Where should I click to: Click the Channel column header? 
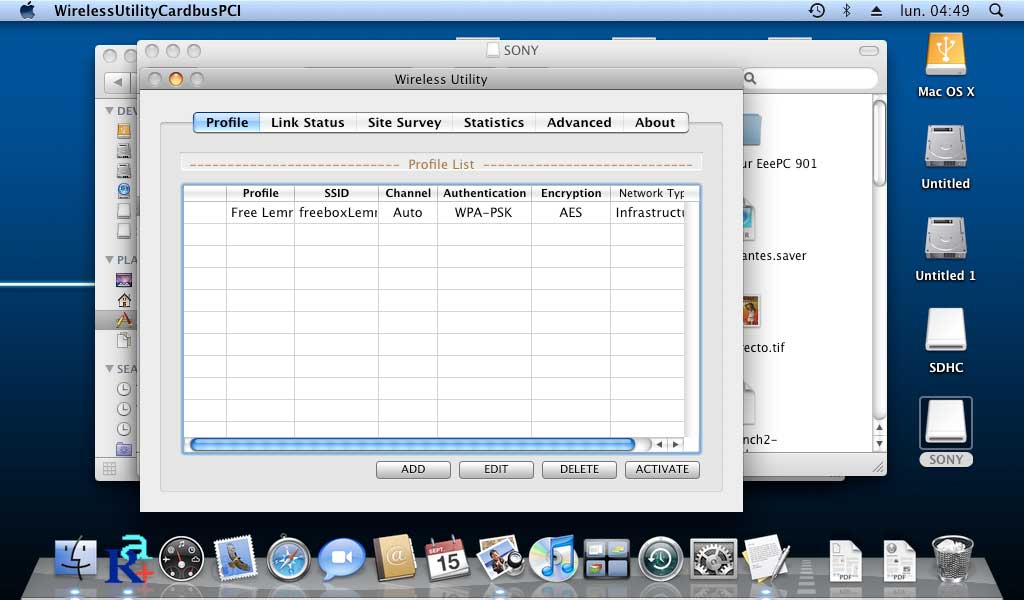coord(408,193)
